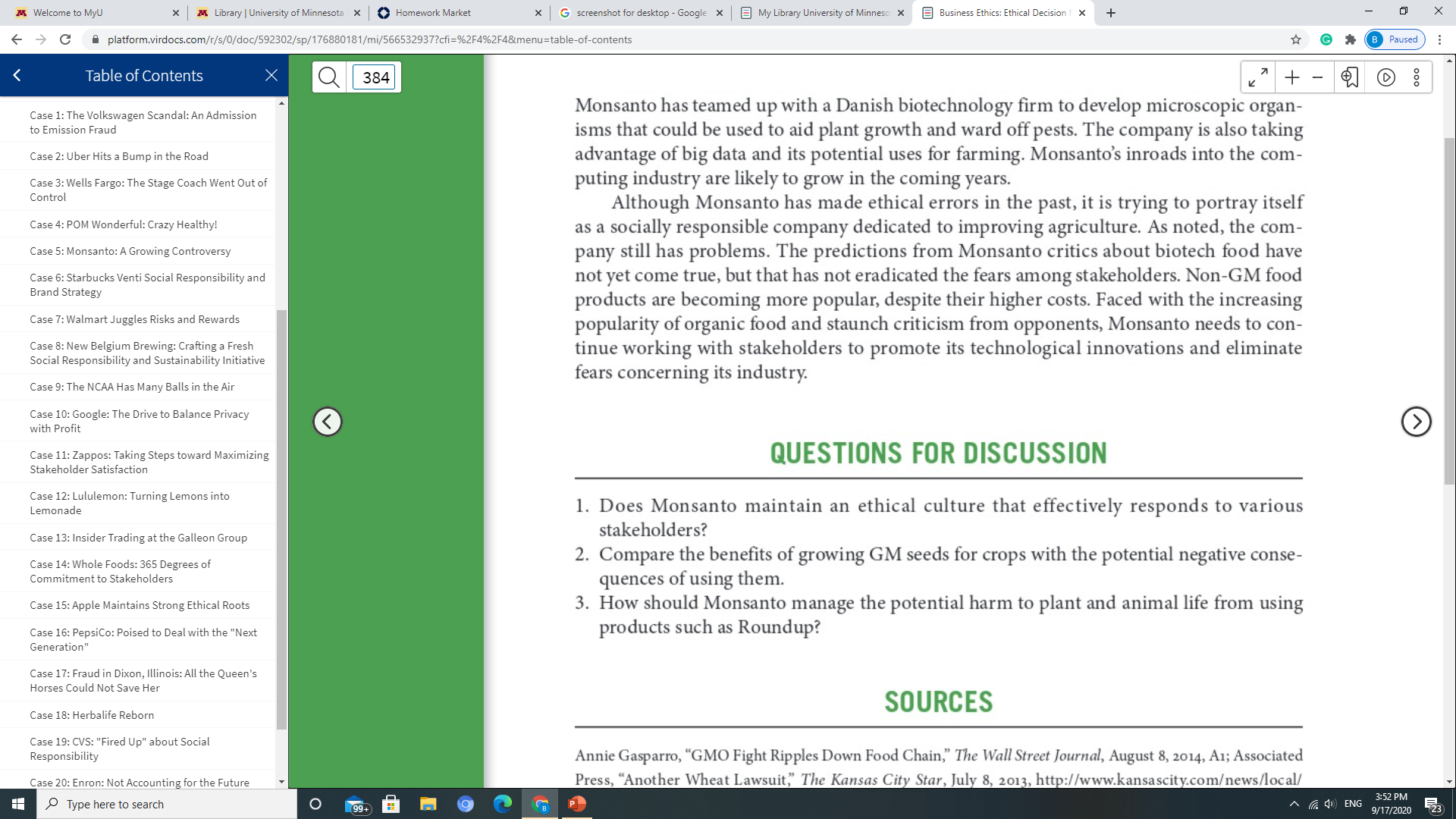This screenshot has width=1456, height=819.
Task: Open Case 7: Walmart Juggles Risks and Rewards
Action: point(135,319)
